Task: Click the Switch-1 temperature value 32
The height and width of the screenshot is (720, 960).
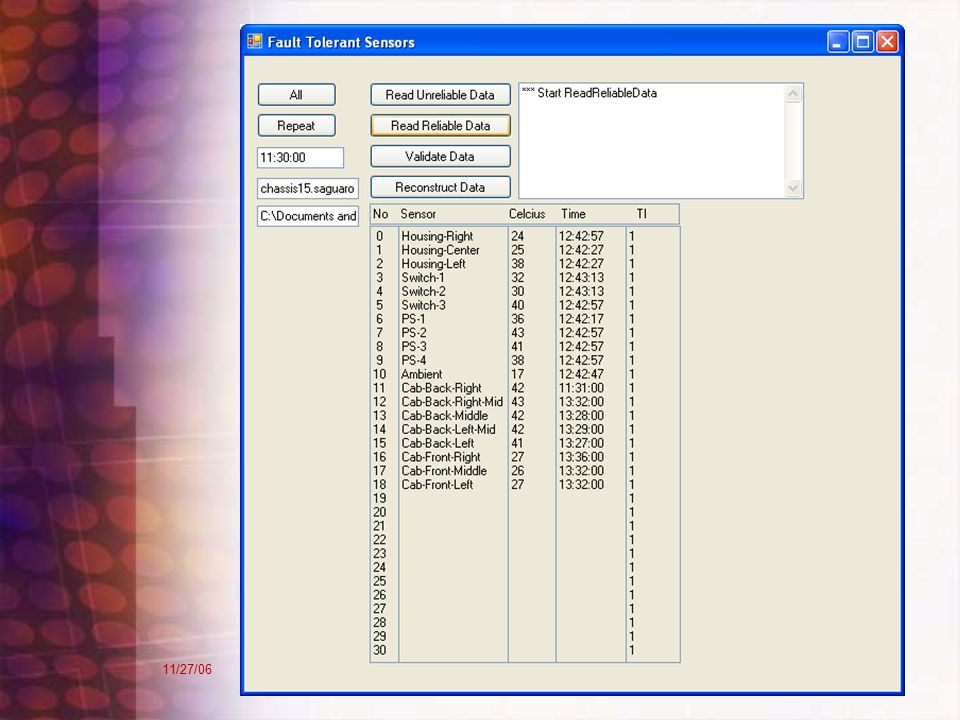Action: [x=517, y=278]
